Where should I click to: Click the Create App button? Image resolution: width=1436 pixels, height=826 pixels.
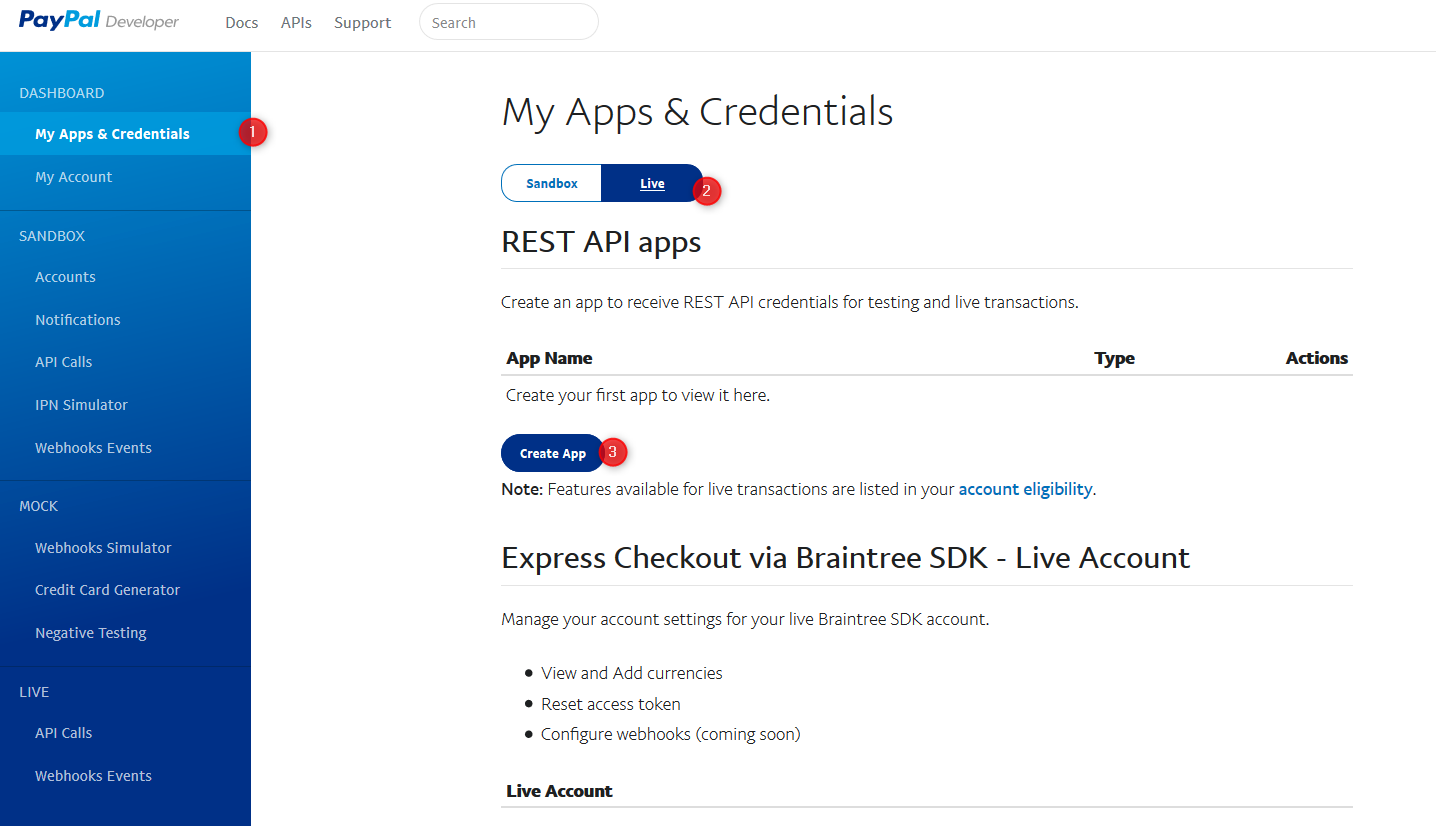(553, 453)
